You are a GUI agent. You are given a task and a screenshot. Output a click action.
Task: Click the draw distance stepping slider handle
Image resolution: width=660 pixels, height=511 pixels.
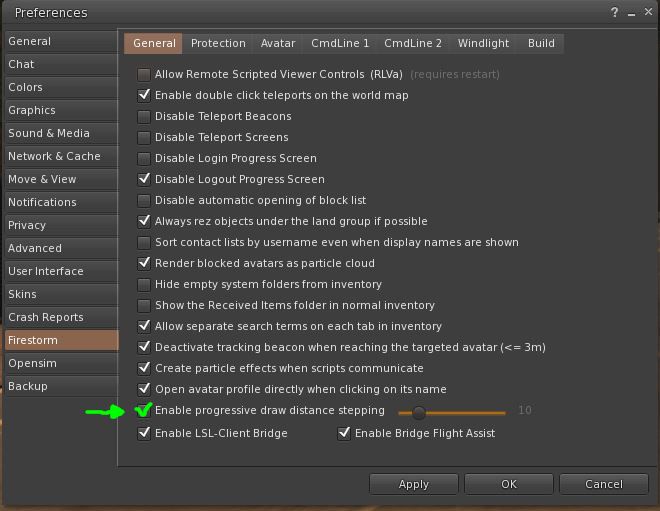point(418,413)
